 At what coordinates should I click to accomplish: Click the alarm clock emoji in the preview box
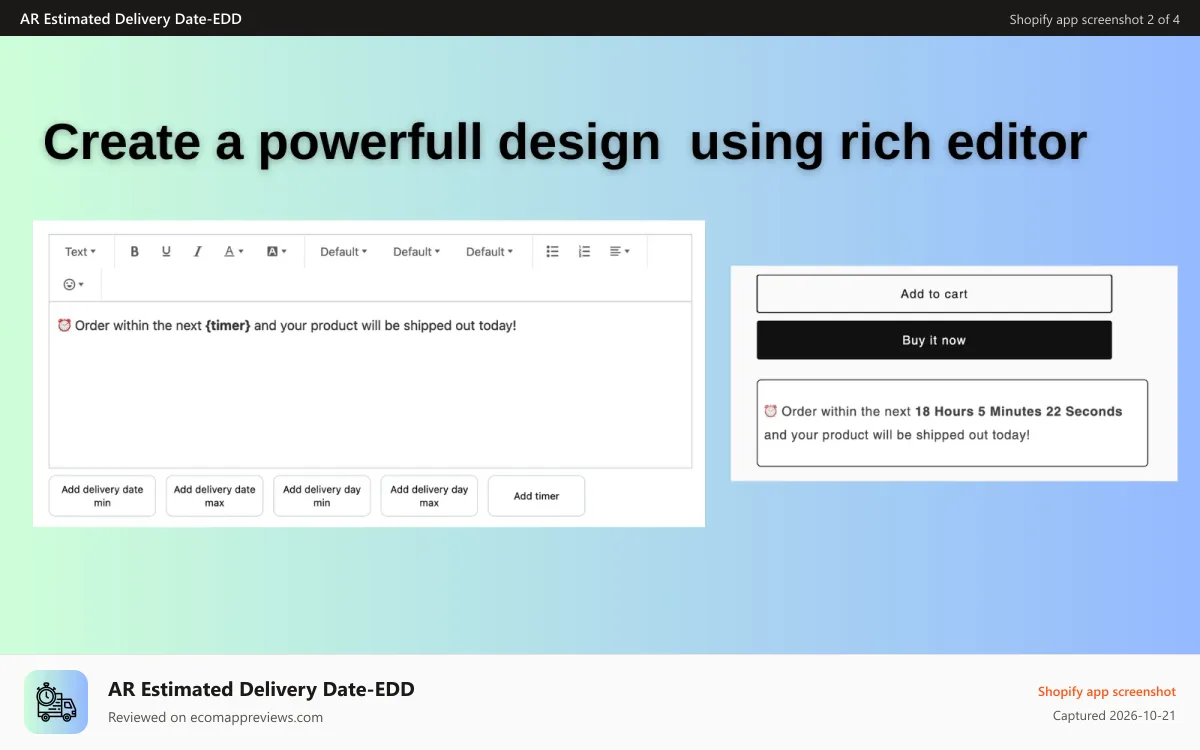tap(771, 411)
